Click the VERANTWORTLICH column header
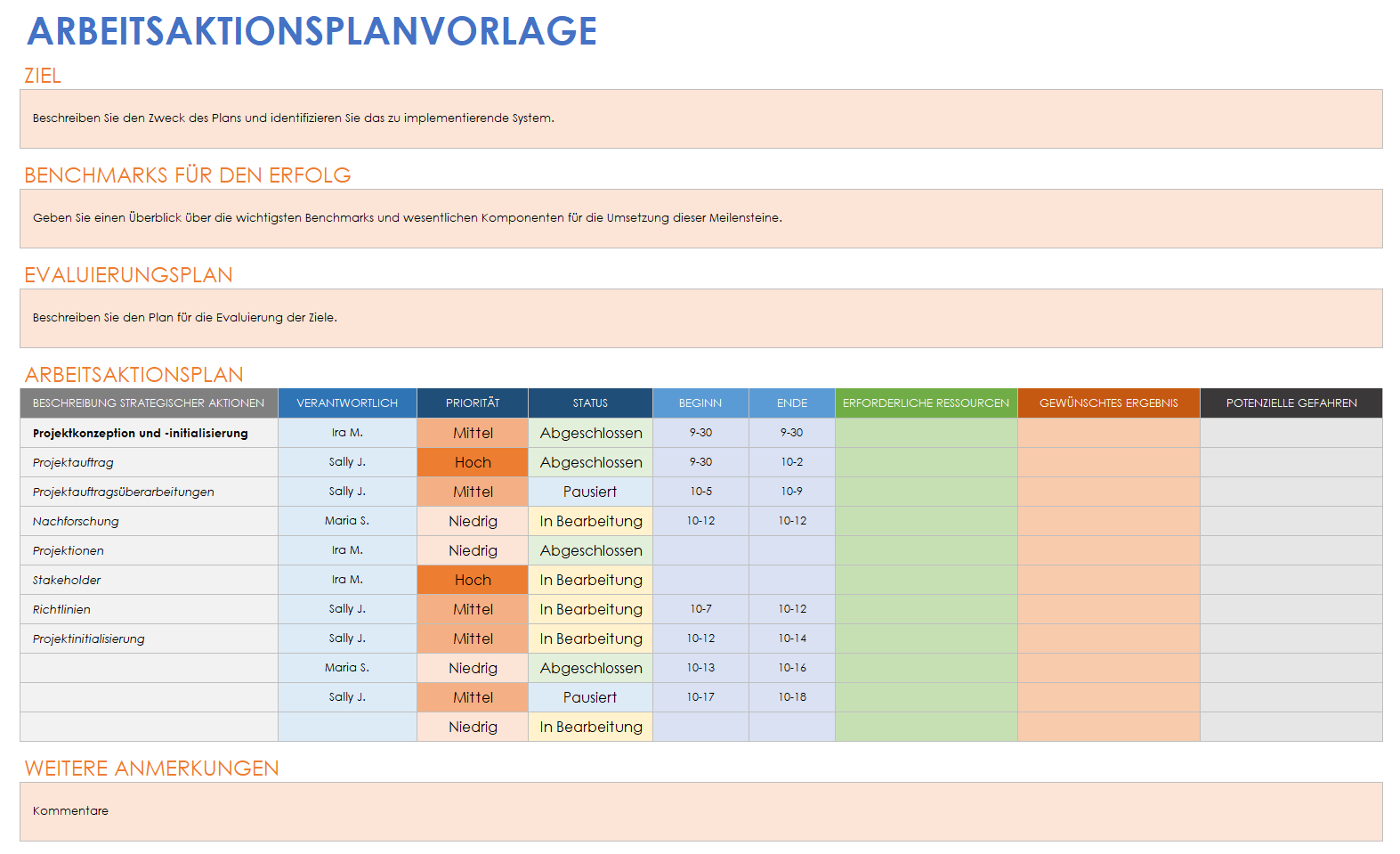 point(347,403)
